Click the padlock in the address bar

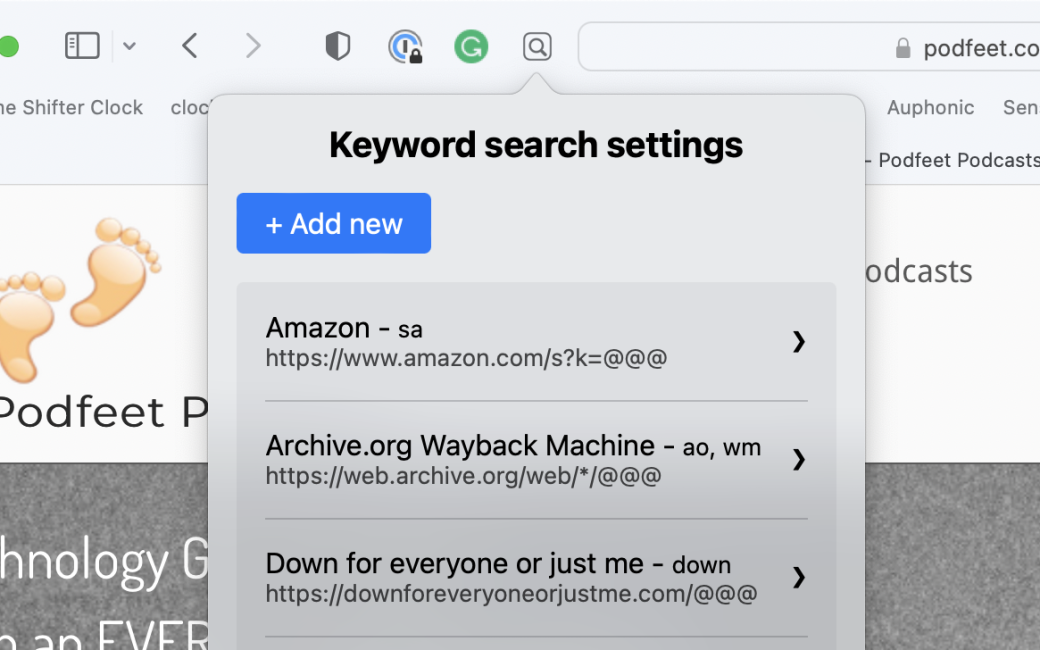(903, 47)
